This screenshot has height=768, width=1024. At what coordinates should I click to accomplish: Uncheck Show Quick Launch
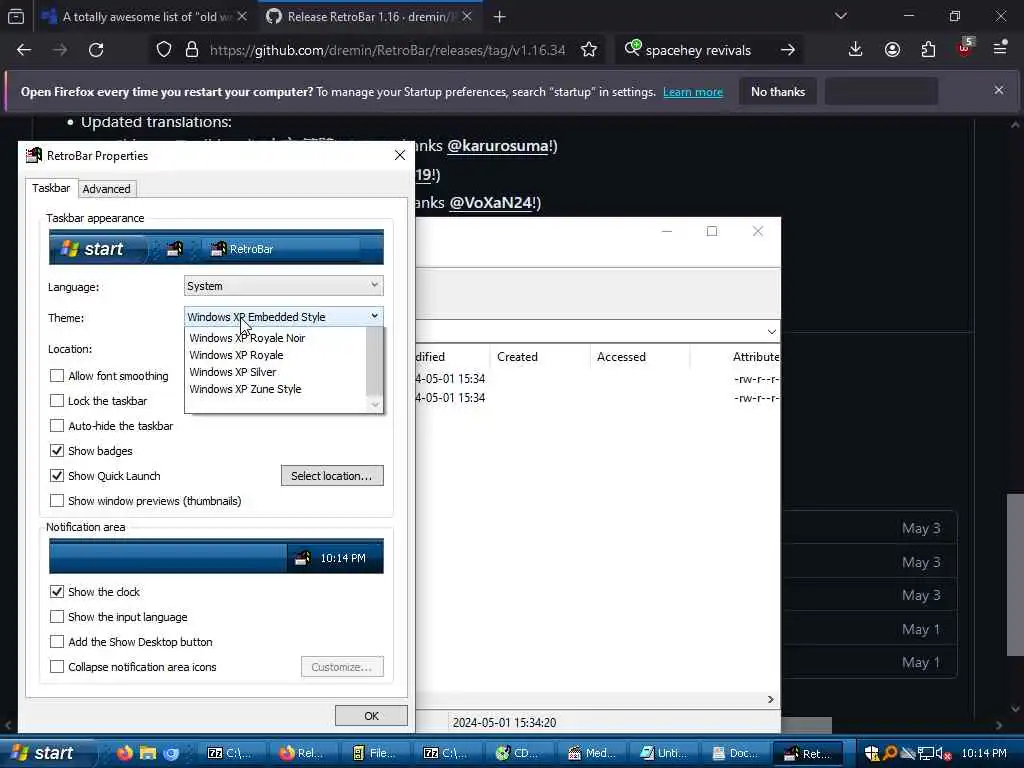[57, 475]
